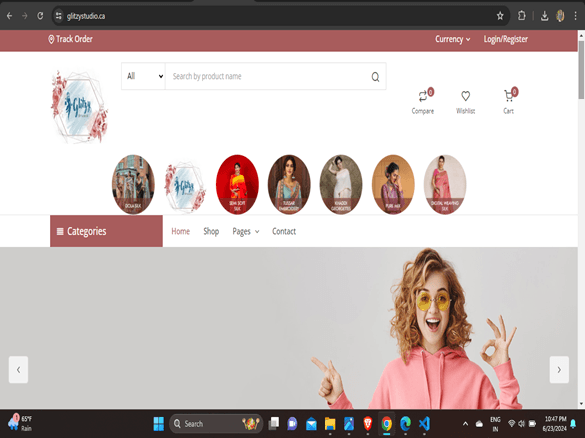Expand the Currency dropdown
The width and height of the screenshot is (585, 438).
coord(453,39)
